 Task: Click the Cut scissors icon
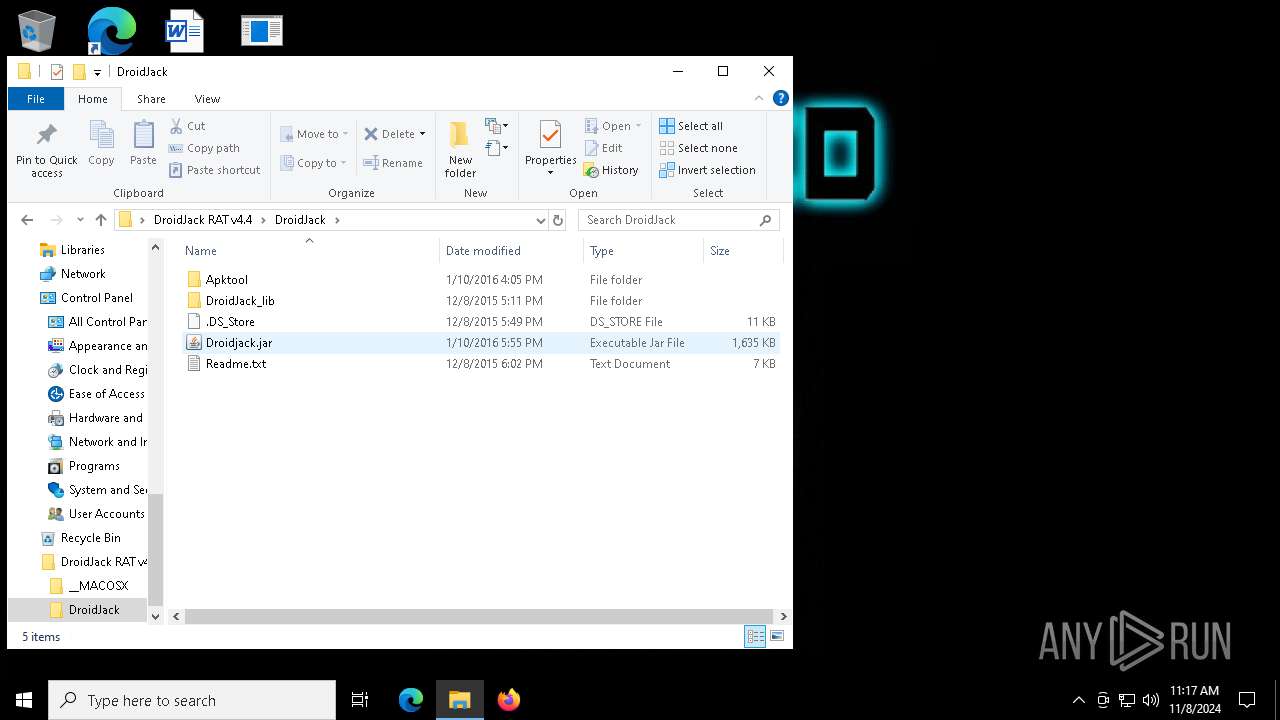[x=177, y=126]
